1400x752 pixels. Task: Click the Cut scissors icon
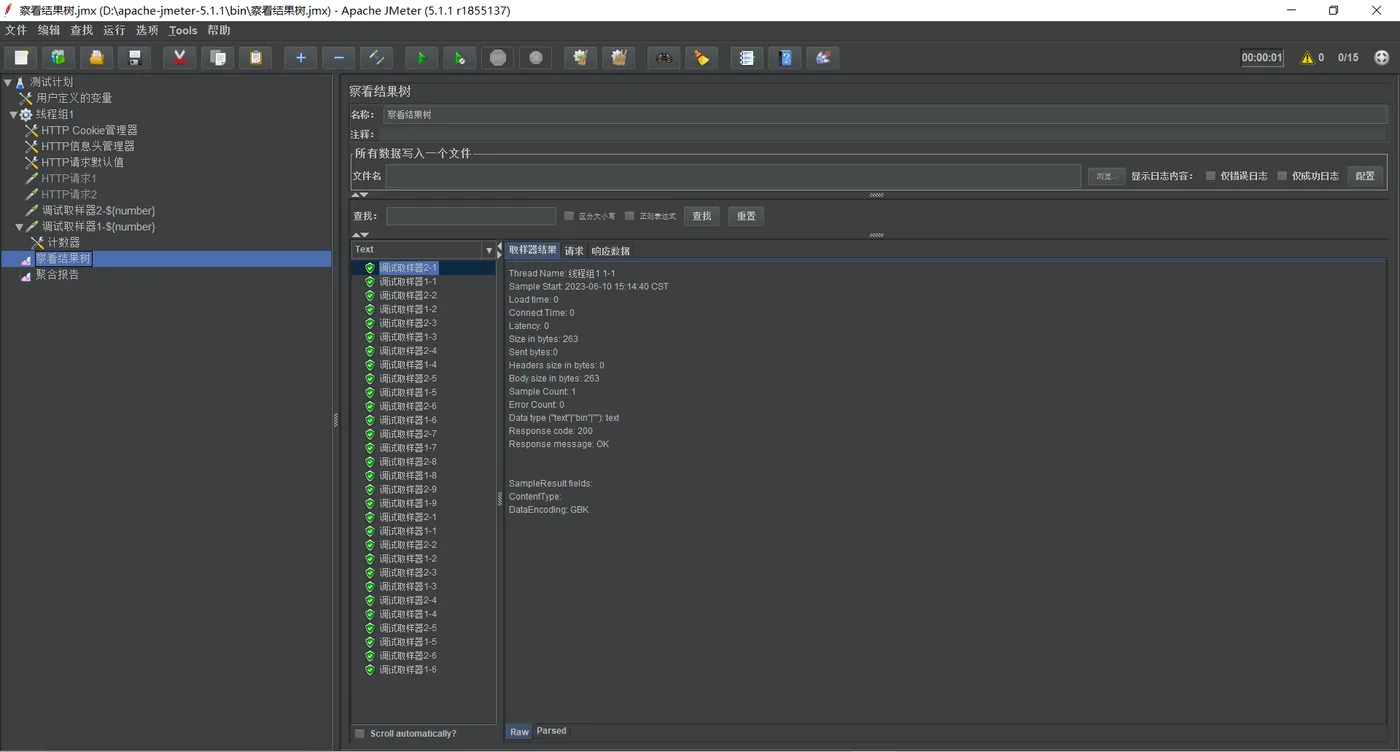[179, 58]
